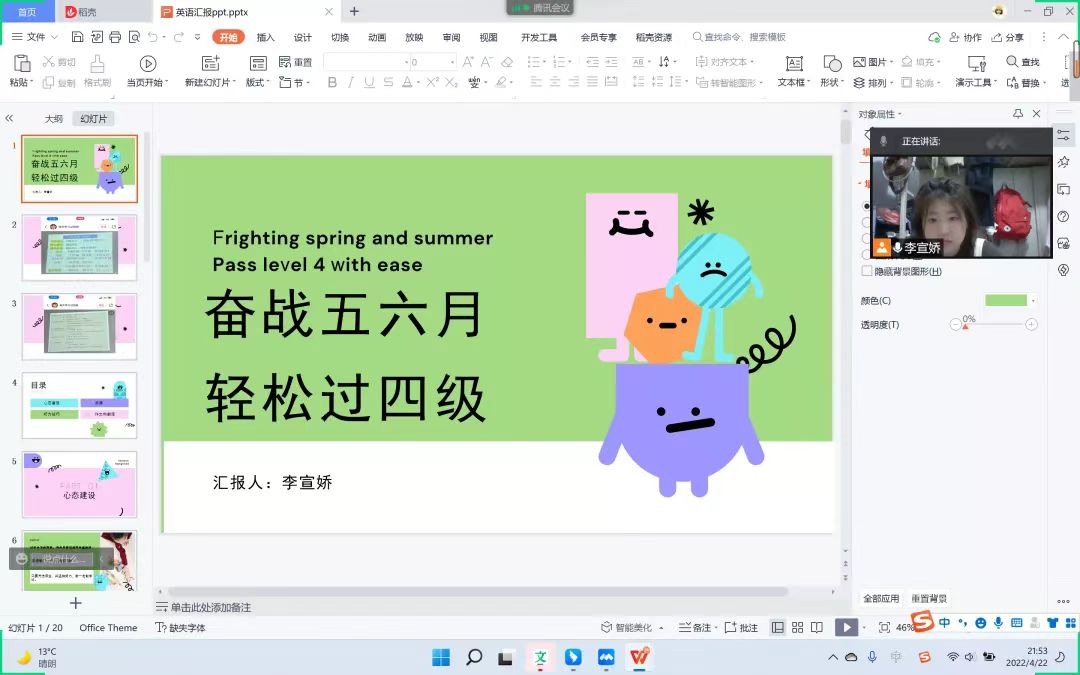Open the 颜色 color dropdown arrow

click(x=1033, y=300)
